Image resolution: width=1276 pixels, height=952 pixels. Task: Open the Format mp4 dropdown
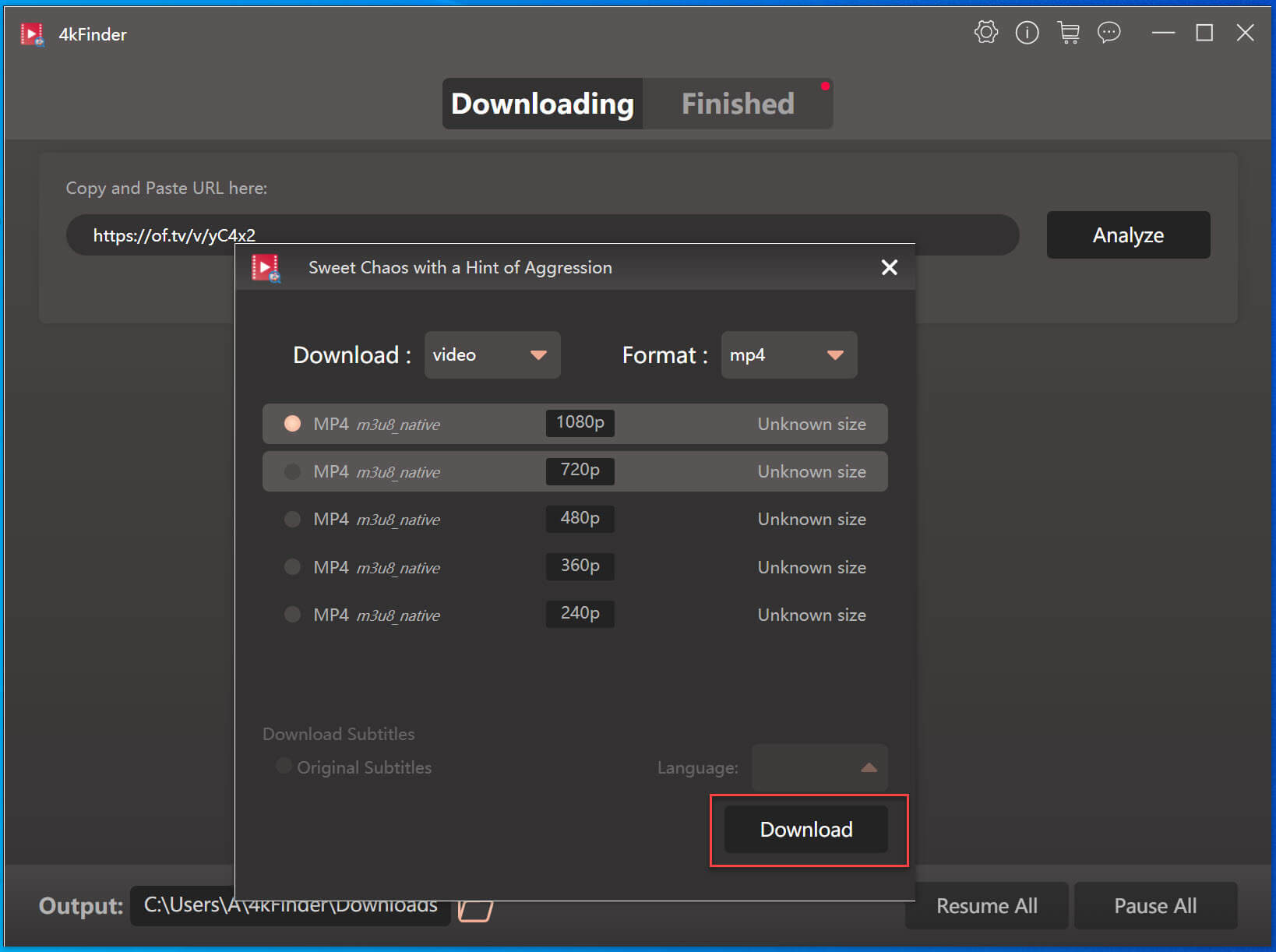coord(788,355)
